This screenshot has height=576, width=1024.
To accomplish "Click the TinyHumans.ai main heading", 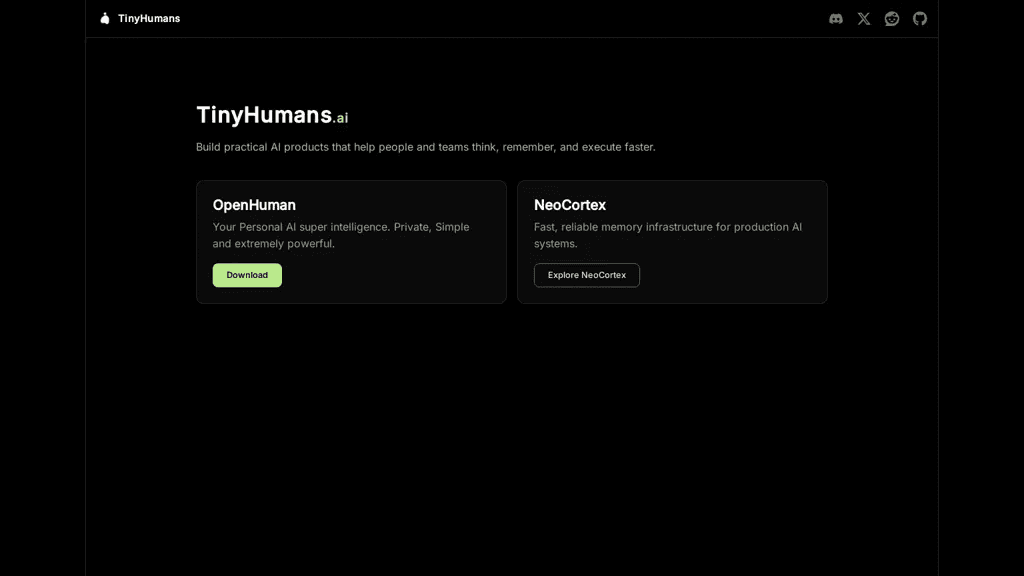I will (272, 115).
